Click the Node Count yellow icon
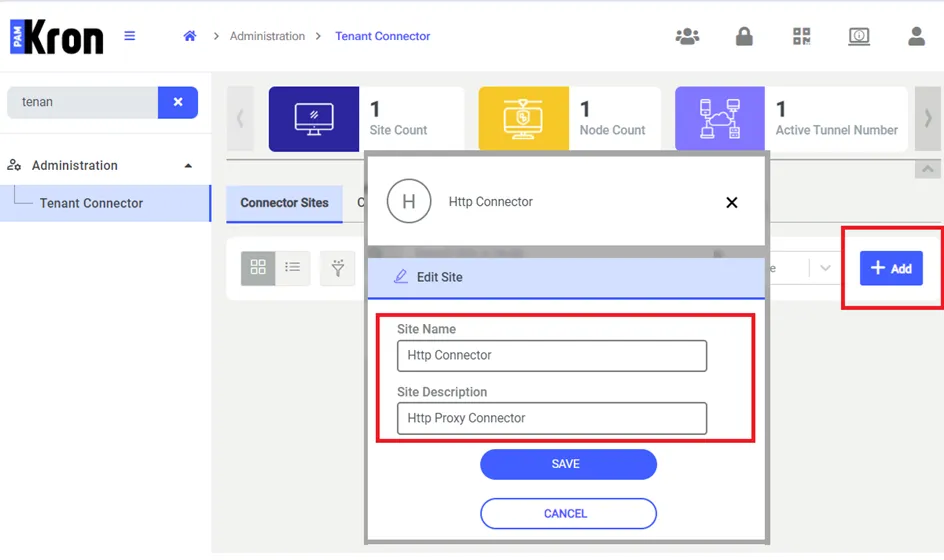The height and width of the screenshot is (560, 944). click(x=523, y=119)
